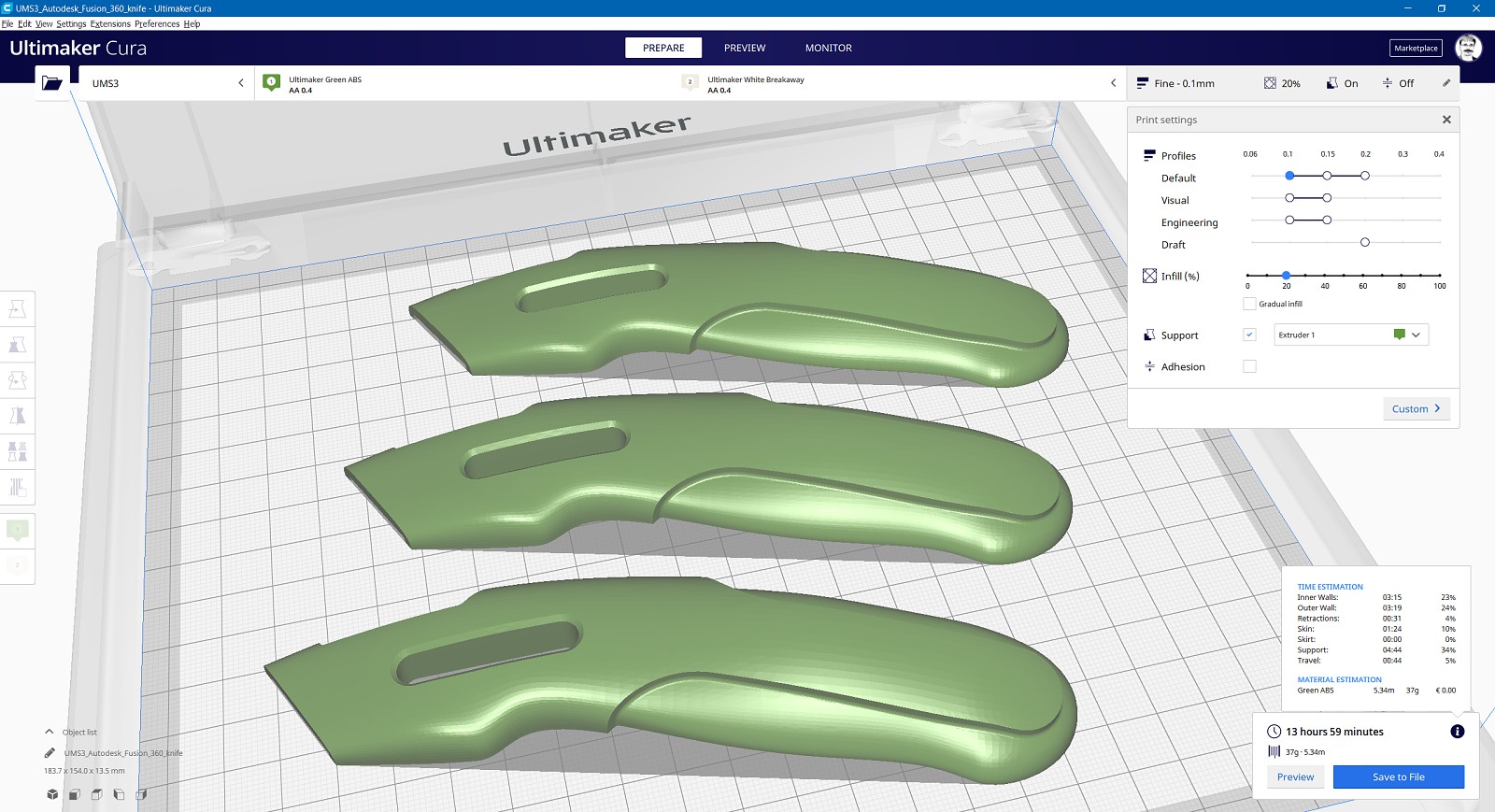Select the Scale tool in left toolbar
The image size is (1495, 812).
(x=17, y=345)
